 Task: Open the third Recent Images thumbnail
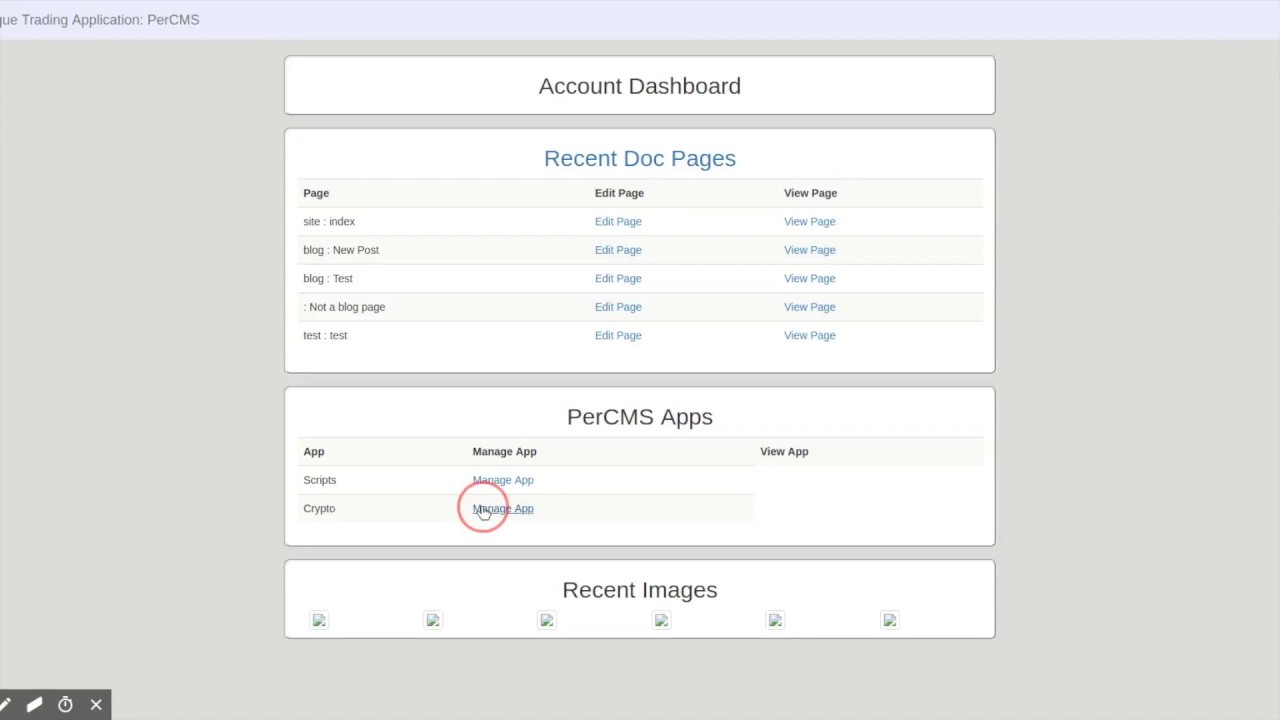(547, 620)
